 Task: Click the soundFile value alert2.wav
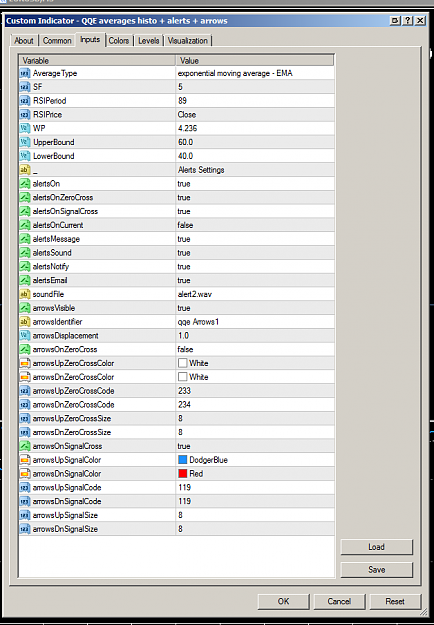pyautogui.click(x=194, y=294)
